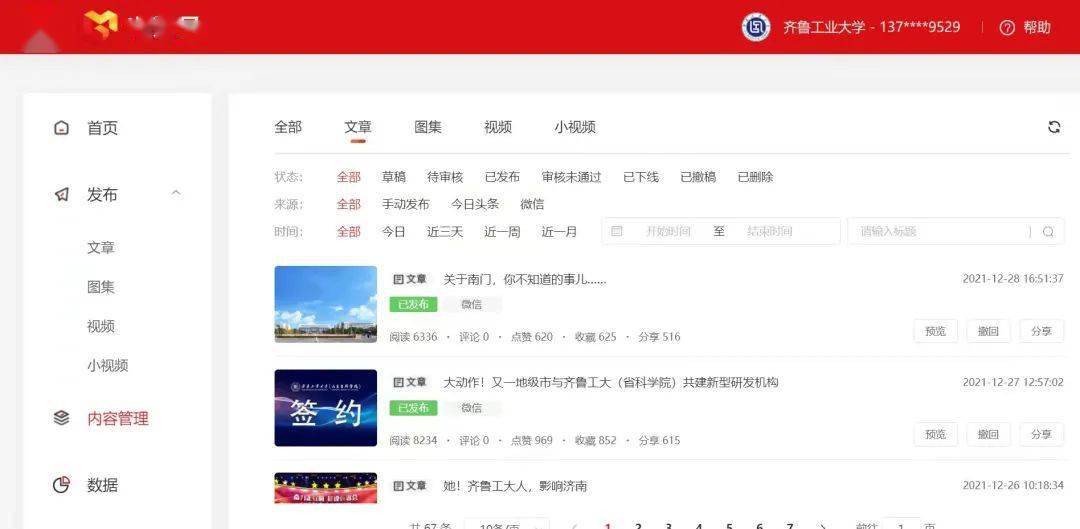Open 首页 in the sidebar
Image resolution: width=1080 pixels, height=529 pixels.
coord(102,128)
